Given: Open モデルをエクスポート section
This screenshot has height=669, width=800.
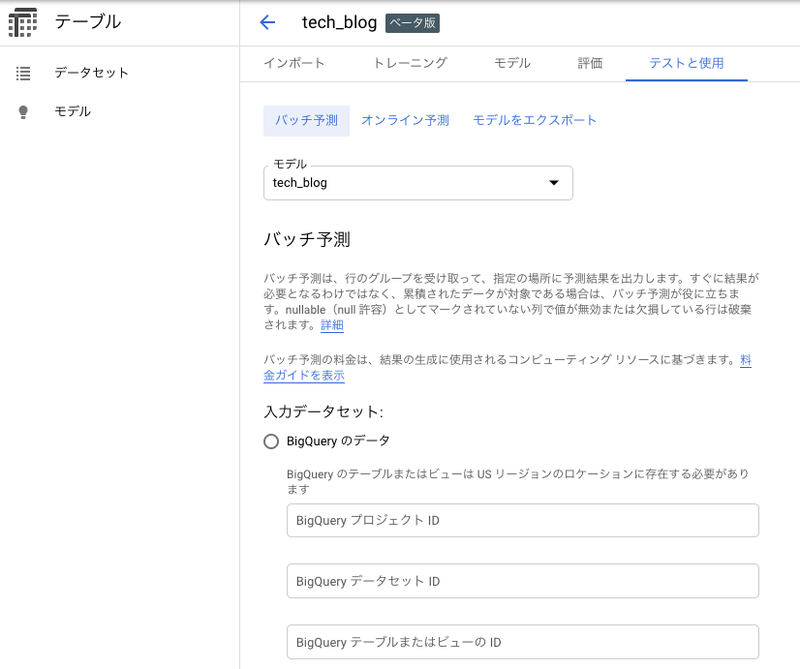Looking at the screenshot, I should tap(534, 120).
